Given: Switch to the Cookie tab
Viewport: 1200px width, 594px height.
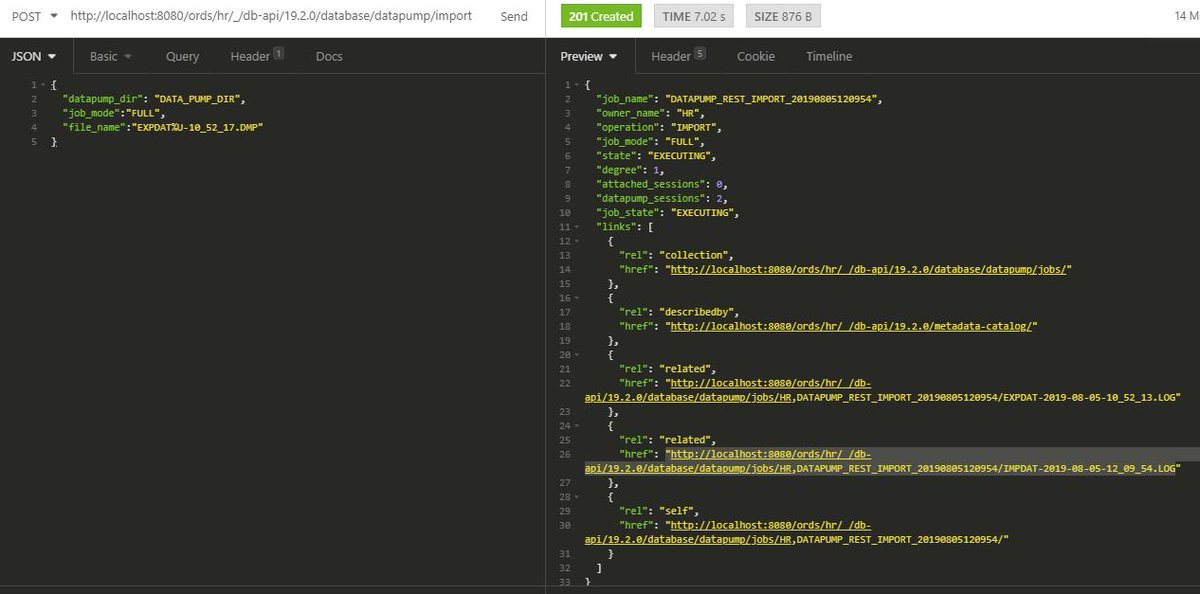Looking at the screenshot, I should (x=756, y=57).
